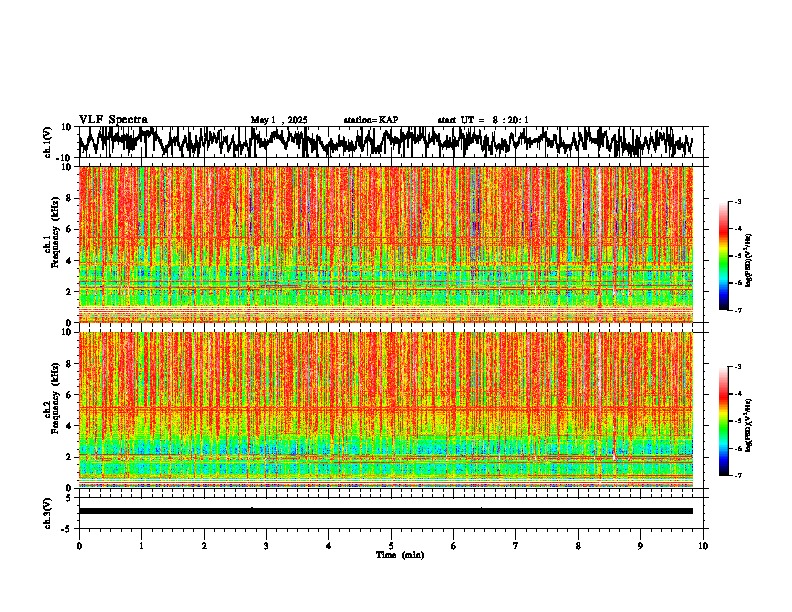Click the '10' tick on time axis
This screenshot has height=612, width=792.
pos(703,546)
